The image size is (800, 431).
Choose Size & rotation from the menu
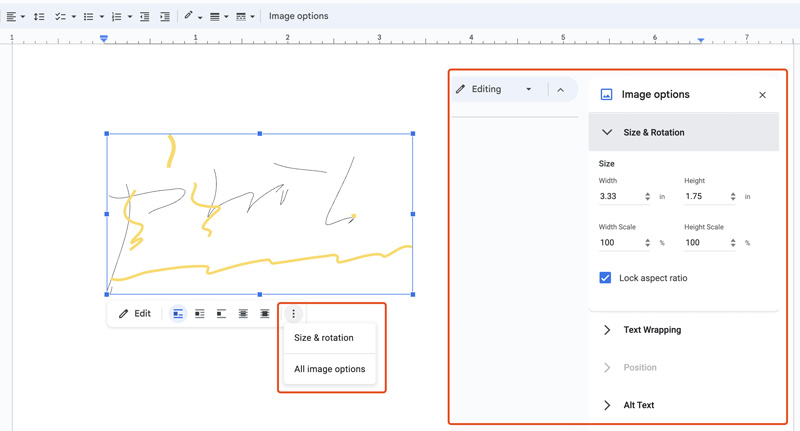point(323,338)
